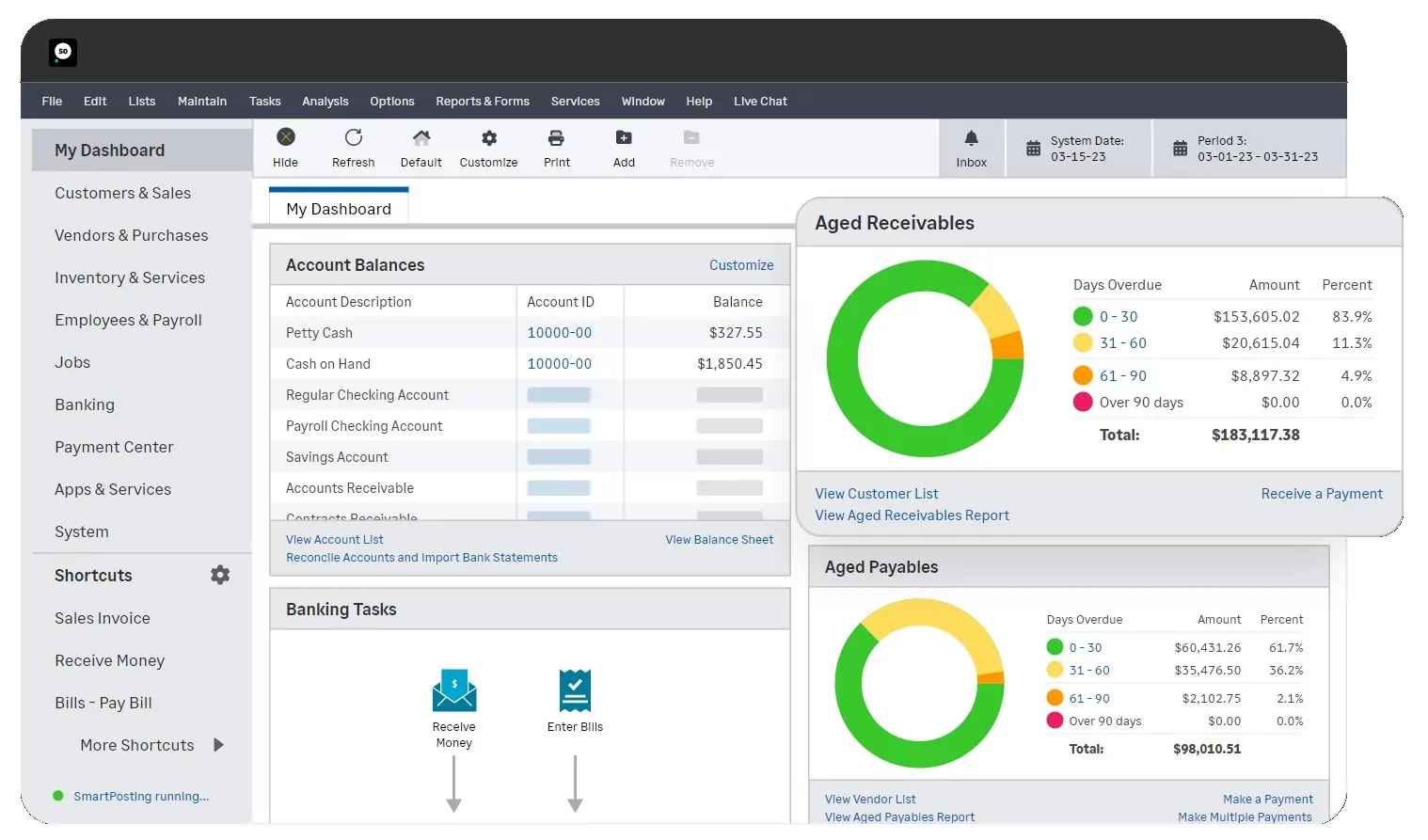
Task: Click the Add toolbar icon
Action: point(624,138)
